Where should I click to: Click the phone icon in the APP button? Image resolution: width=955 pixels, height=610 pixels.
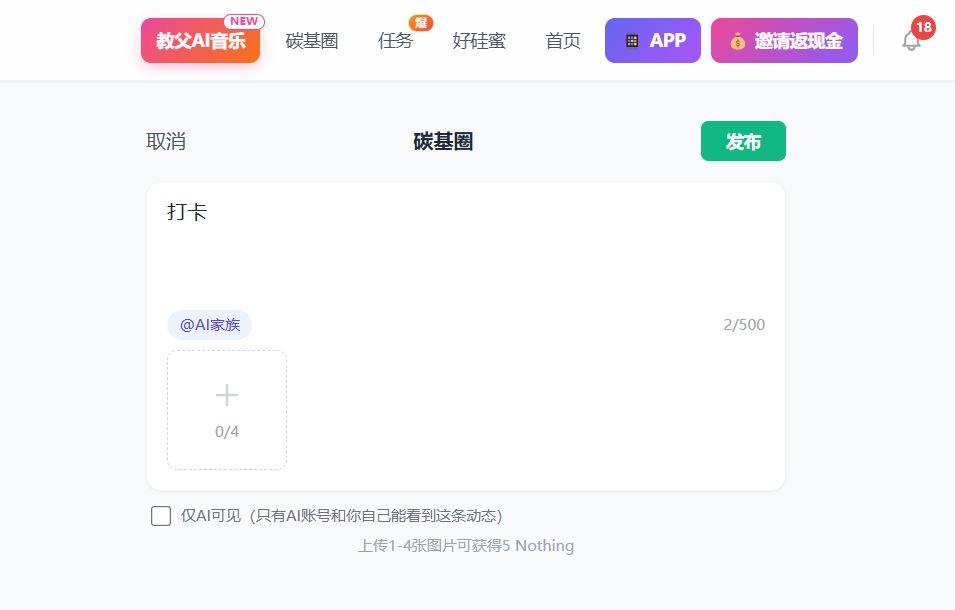tap(632, 41)
